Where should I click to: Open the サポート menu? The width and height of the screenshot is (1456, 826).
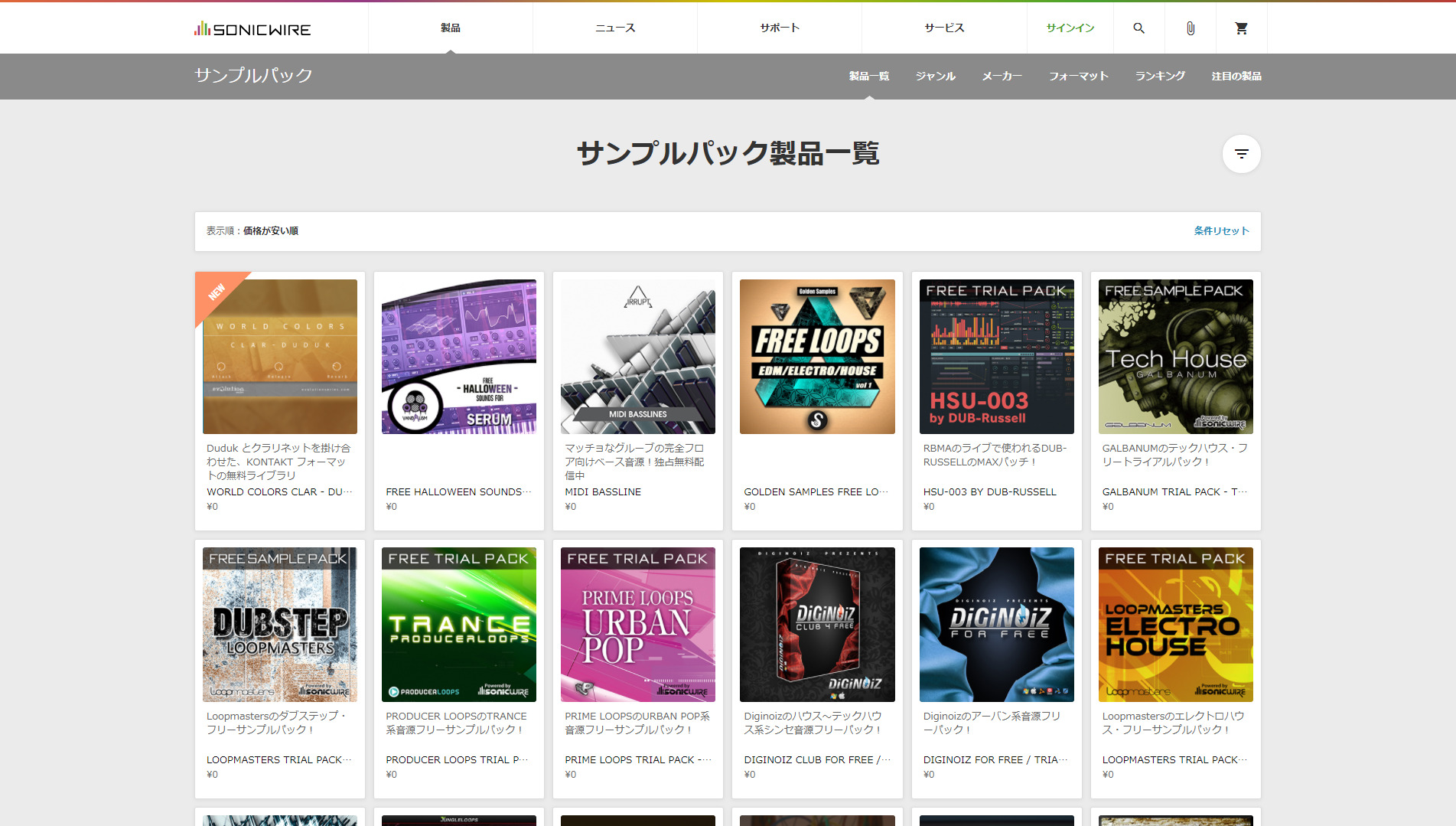780,28
